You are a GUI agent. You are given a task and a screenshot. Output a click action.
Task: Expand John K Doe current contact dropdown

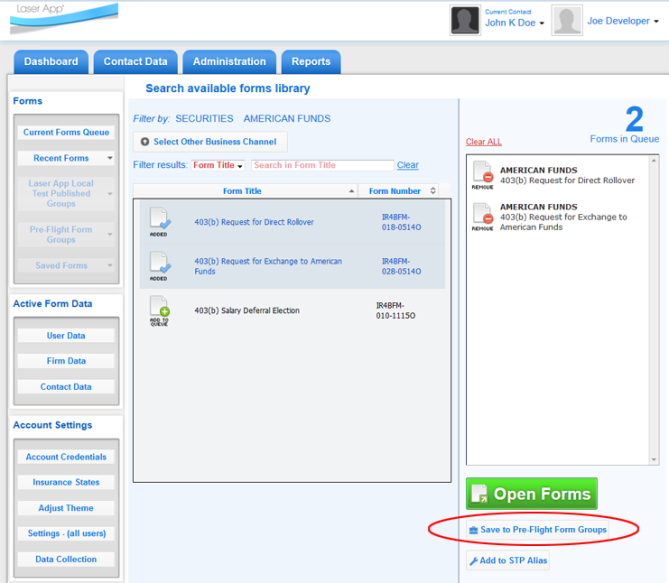pyautogui.click(x=515, y=23)
